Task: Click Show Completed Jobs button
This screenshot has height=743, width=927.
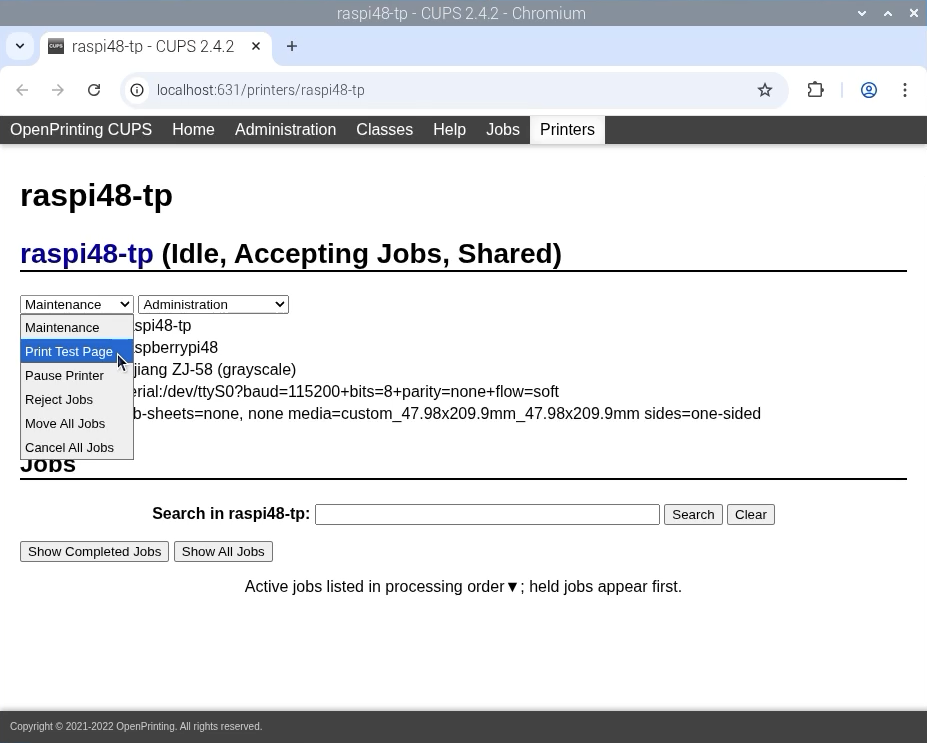Action: pos(95,551)
